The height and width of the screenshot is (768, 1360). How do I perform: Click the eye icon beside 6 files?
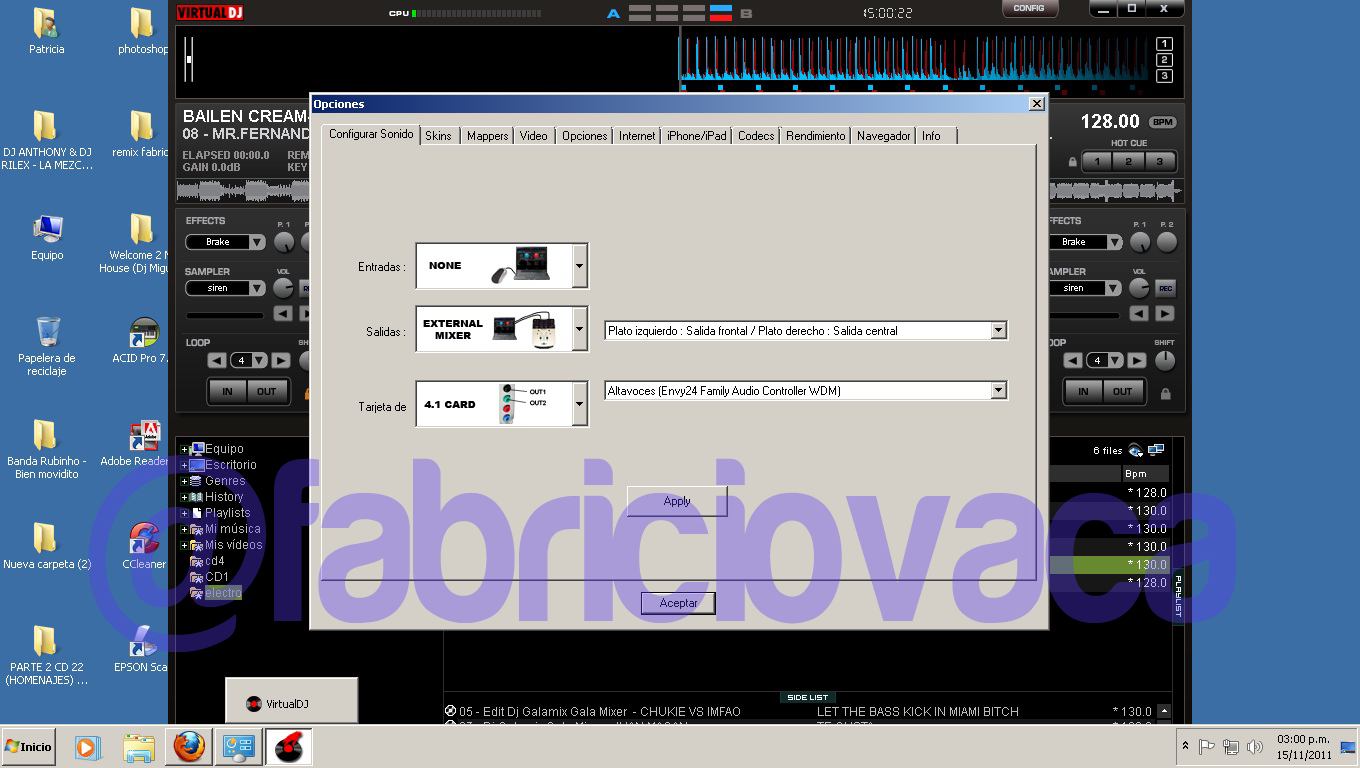coord(1136,451)
